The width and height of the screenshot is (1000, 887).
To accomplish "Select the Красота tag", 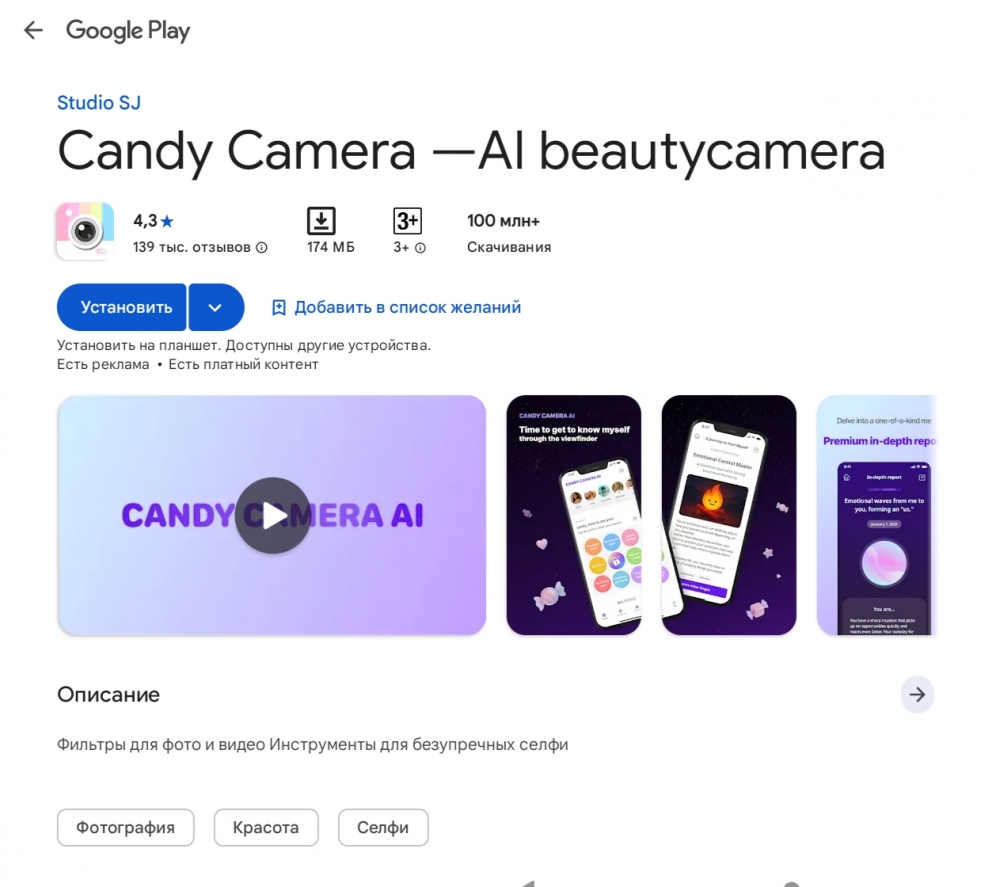I will coord(266,828).
